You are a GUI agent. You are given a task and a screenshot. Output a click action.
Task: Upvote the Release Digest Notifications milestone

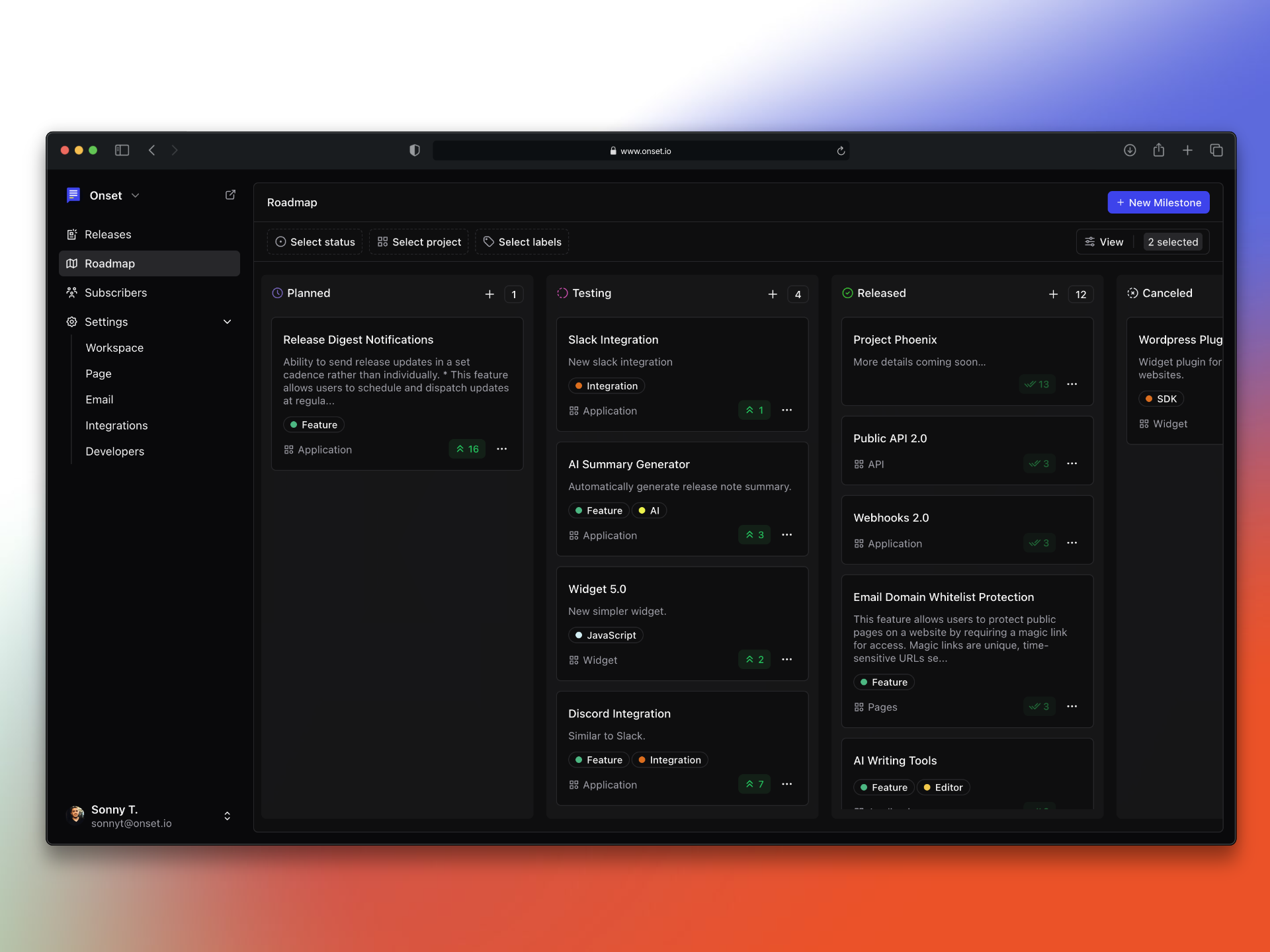[x=467, y=449]
